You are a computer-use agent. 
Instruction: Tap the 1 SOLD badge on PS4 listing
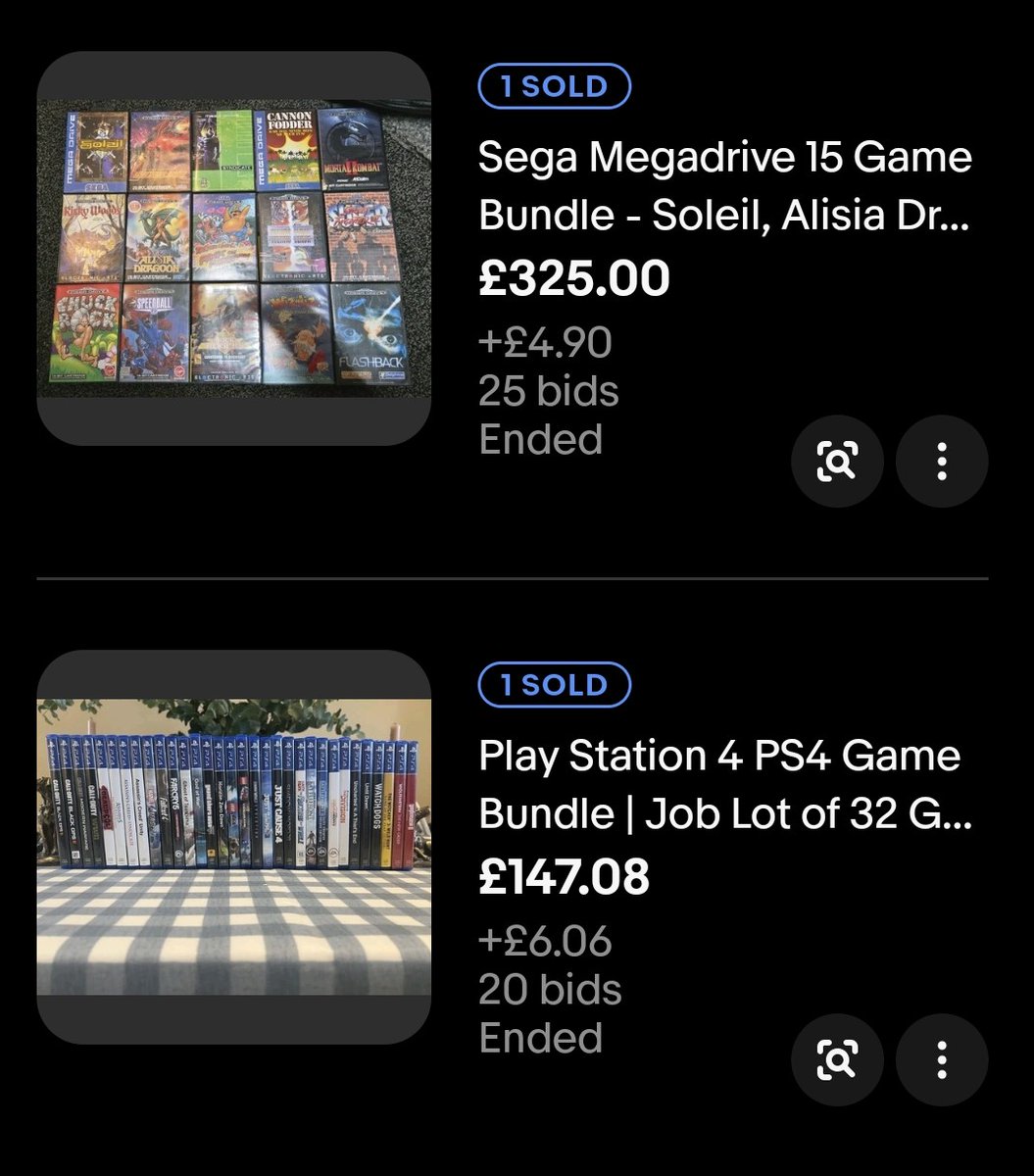tap(555, 685)
